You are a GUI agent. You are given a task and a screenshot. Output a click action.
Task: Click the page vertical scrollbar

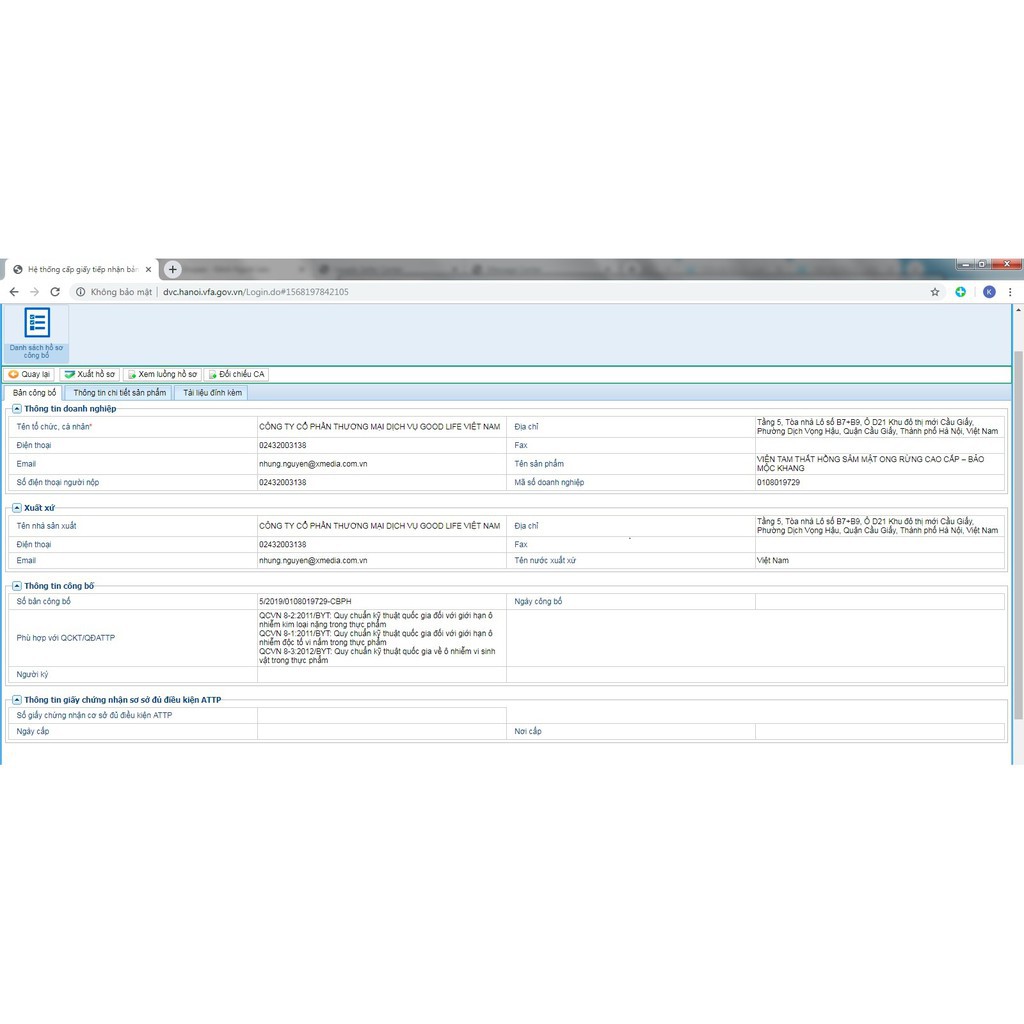[x=1018, y=536]
